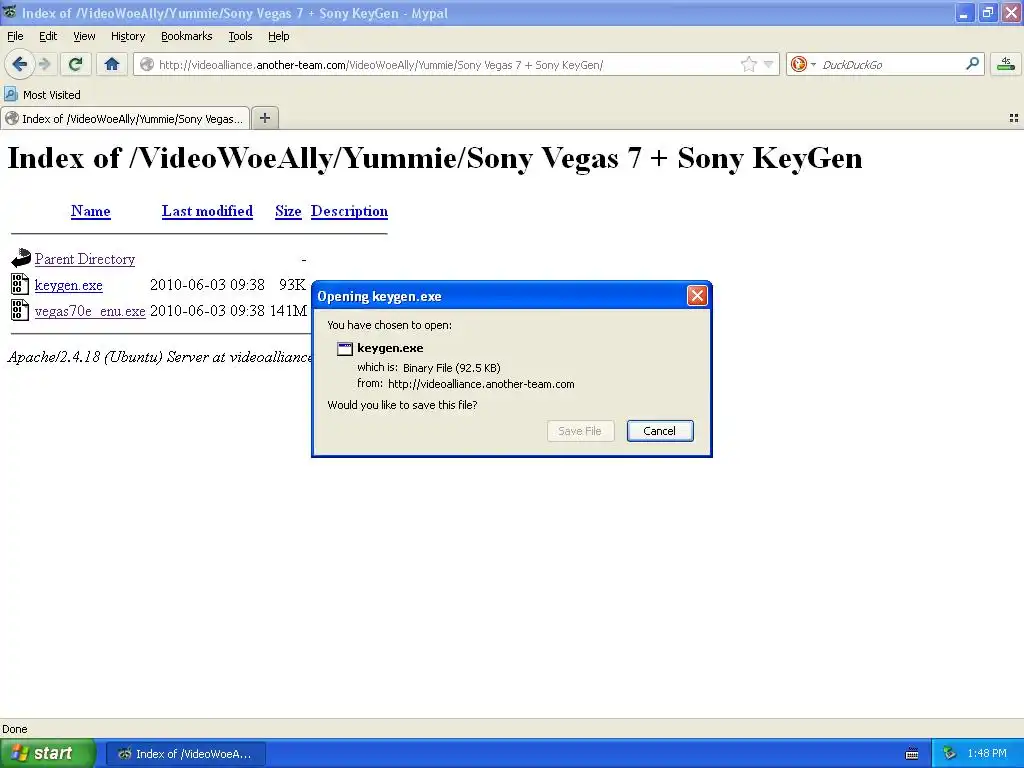Screen dimensions: 1024x768
Task: Open the Home page icon
Action: (x=112, y=64)
